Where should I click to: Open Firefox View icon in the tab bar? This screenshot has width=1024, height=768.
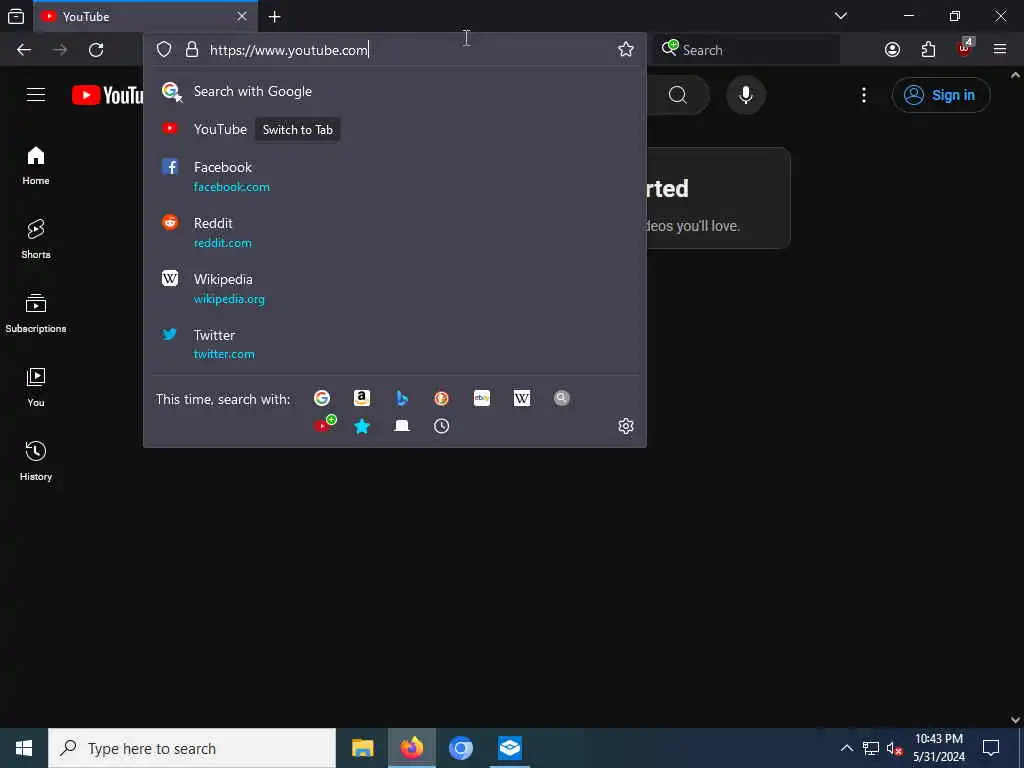click(x=16, y=16)
